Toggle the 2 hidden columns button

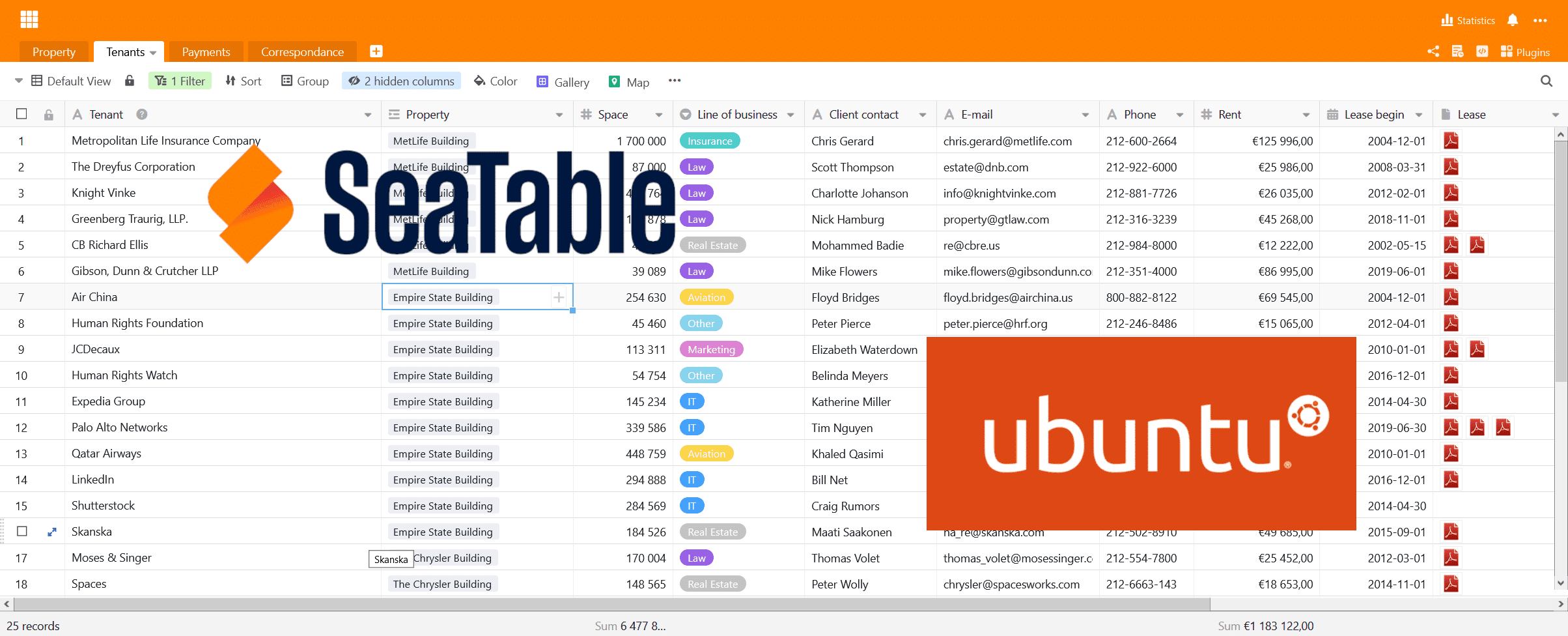tap(401, 81)
